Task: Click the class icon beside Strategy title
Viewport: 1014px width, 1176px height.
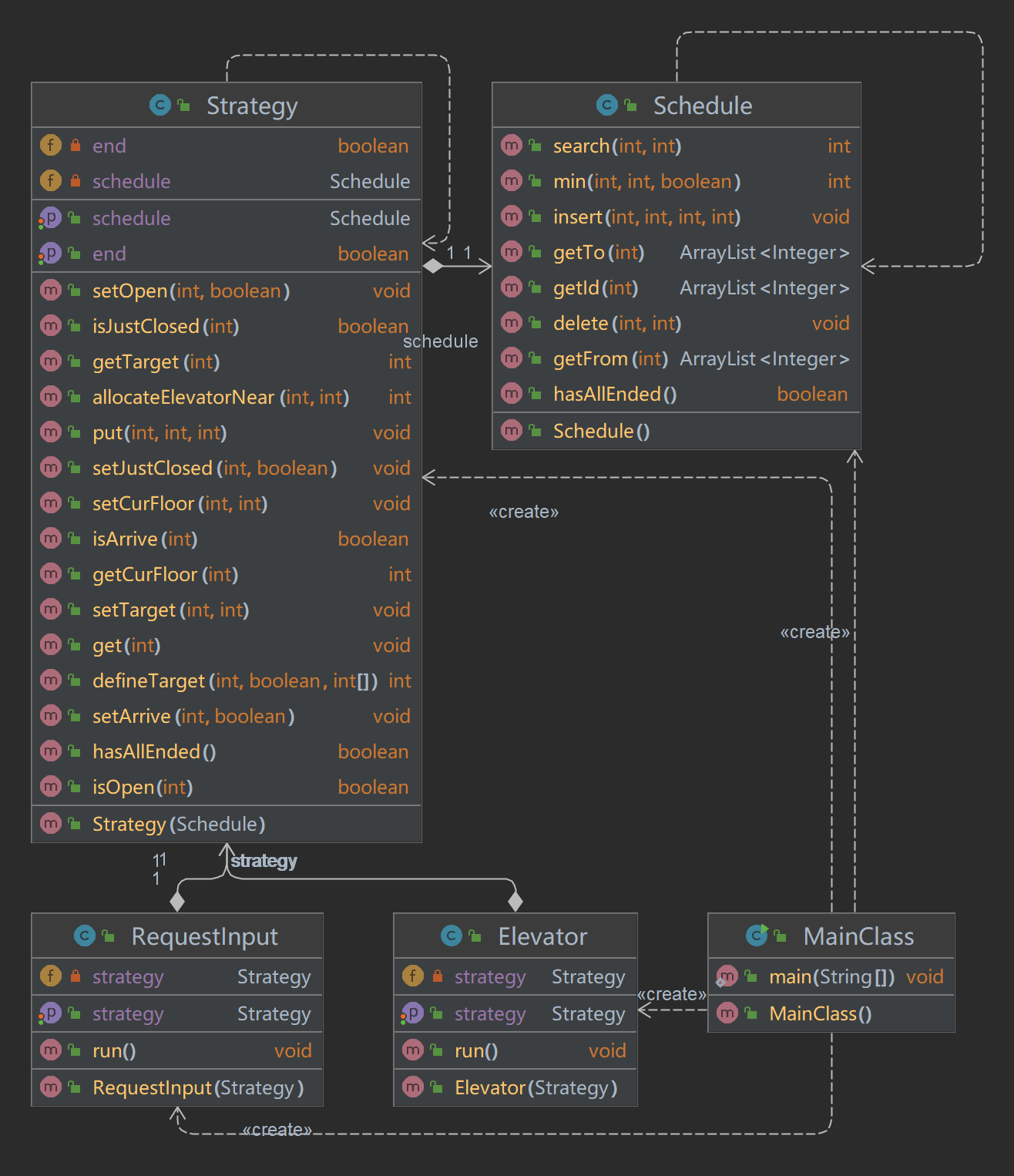Action: pos(160,105)
